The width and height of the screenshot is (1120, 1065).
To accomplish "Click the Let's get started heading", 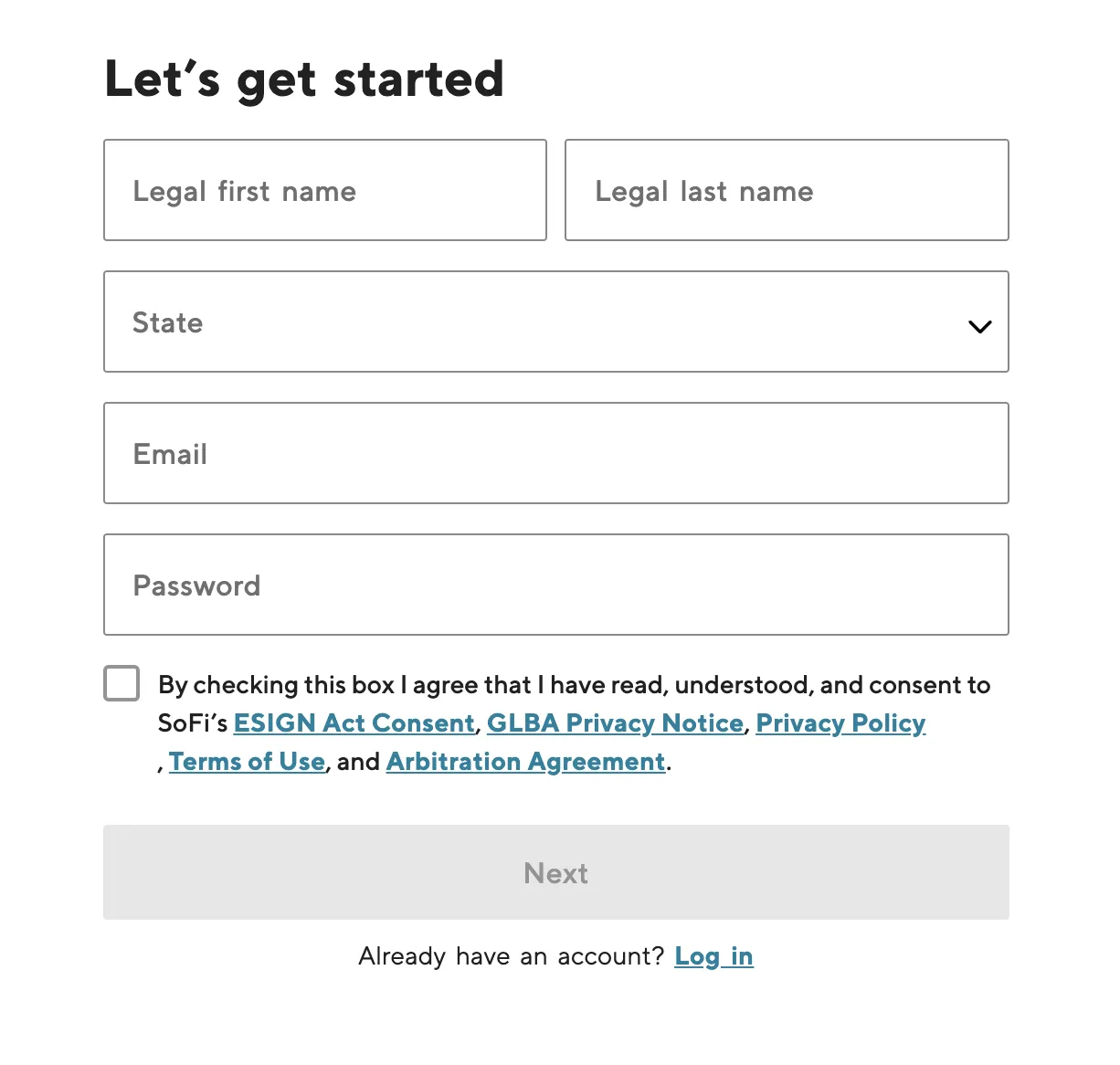I will [x=305, y=79].
